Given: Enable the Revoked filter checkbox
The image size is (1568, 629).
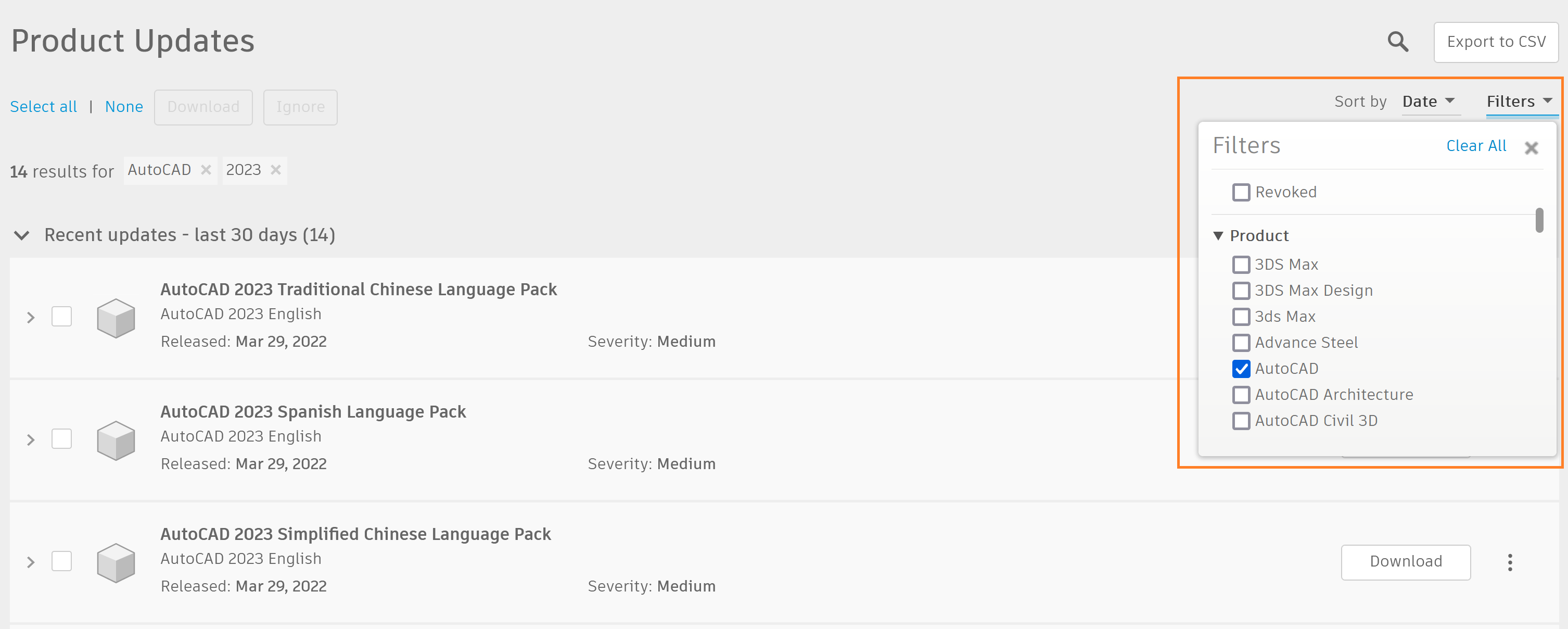Looking at the screenshot, I should 1241,193.
